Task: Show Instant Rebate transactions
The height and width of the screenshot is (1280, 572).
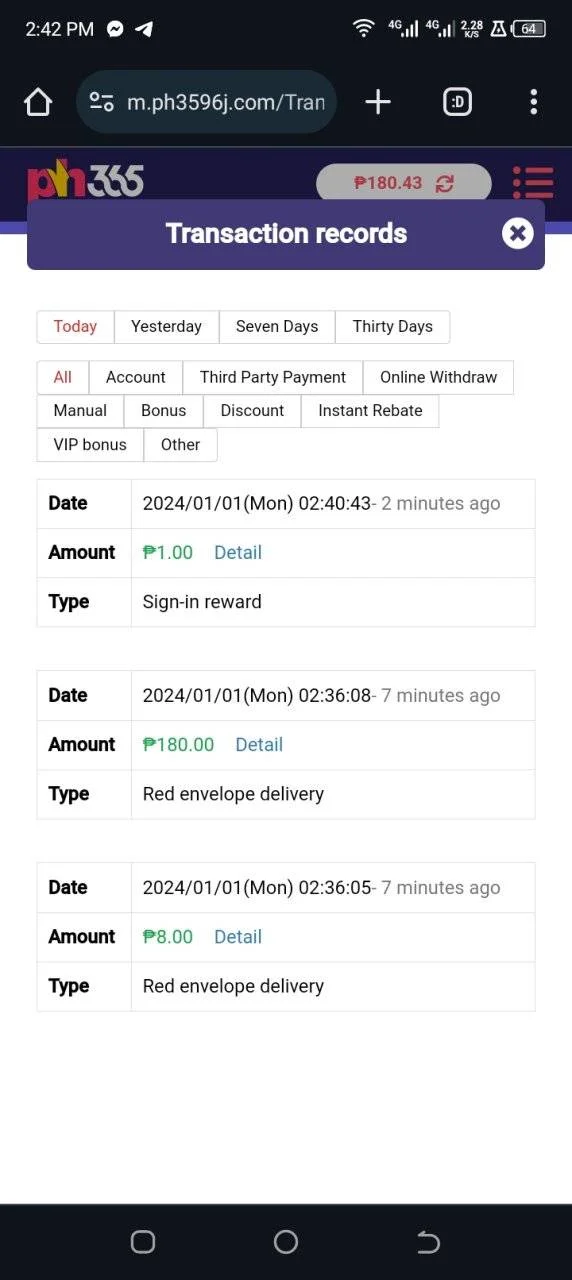Action: pyautogui.click(x=370, y=411)
